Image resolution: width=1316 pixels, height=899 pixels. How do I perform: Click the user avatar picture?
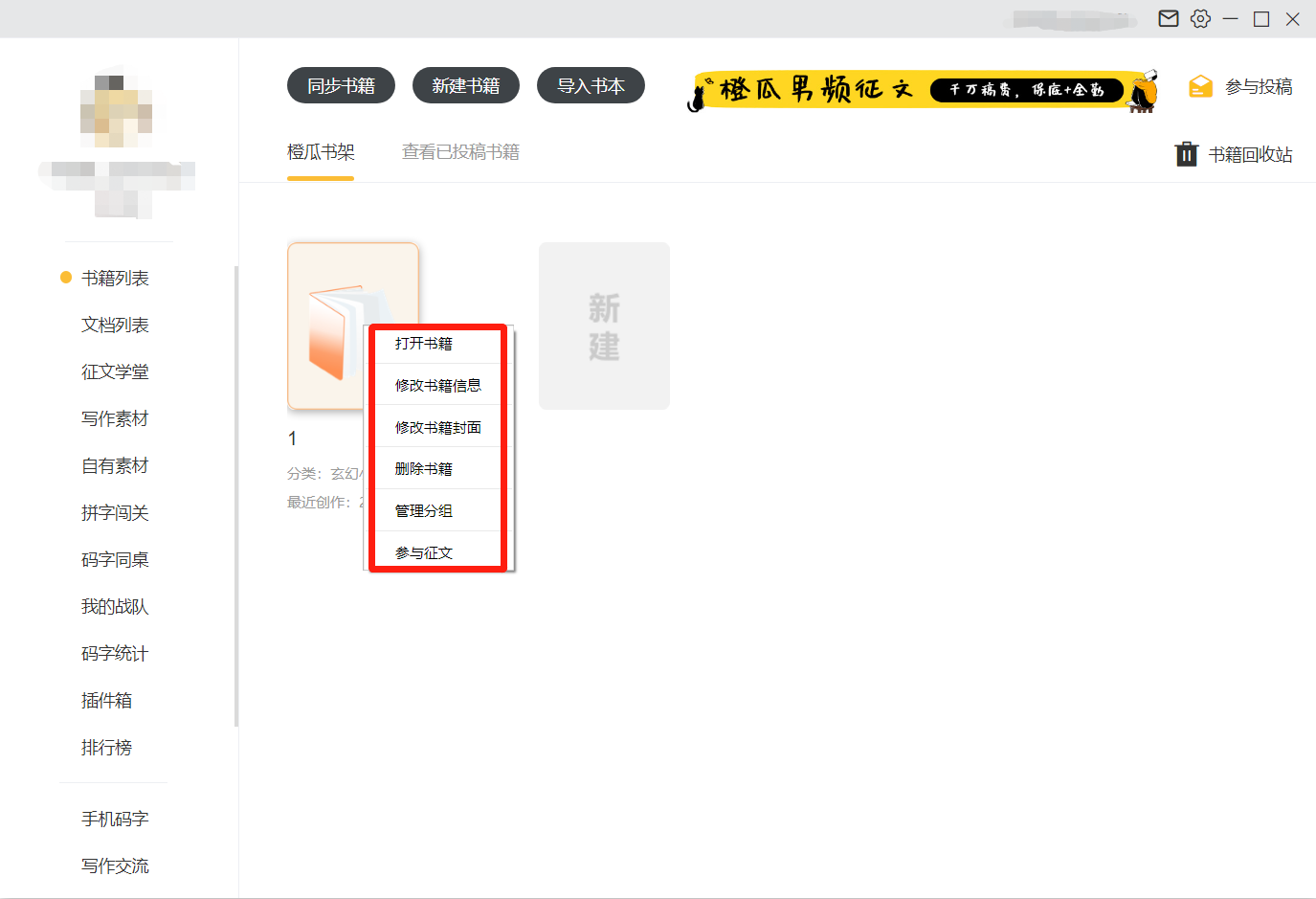(117, 111)
